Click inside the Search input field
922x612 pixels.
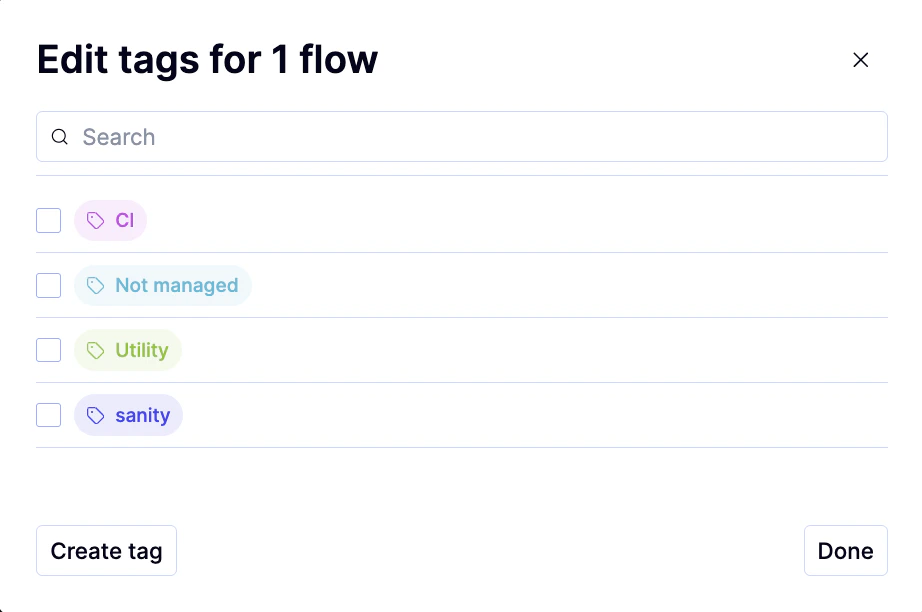click(300, 136)
